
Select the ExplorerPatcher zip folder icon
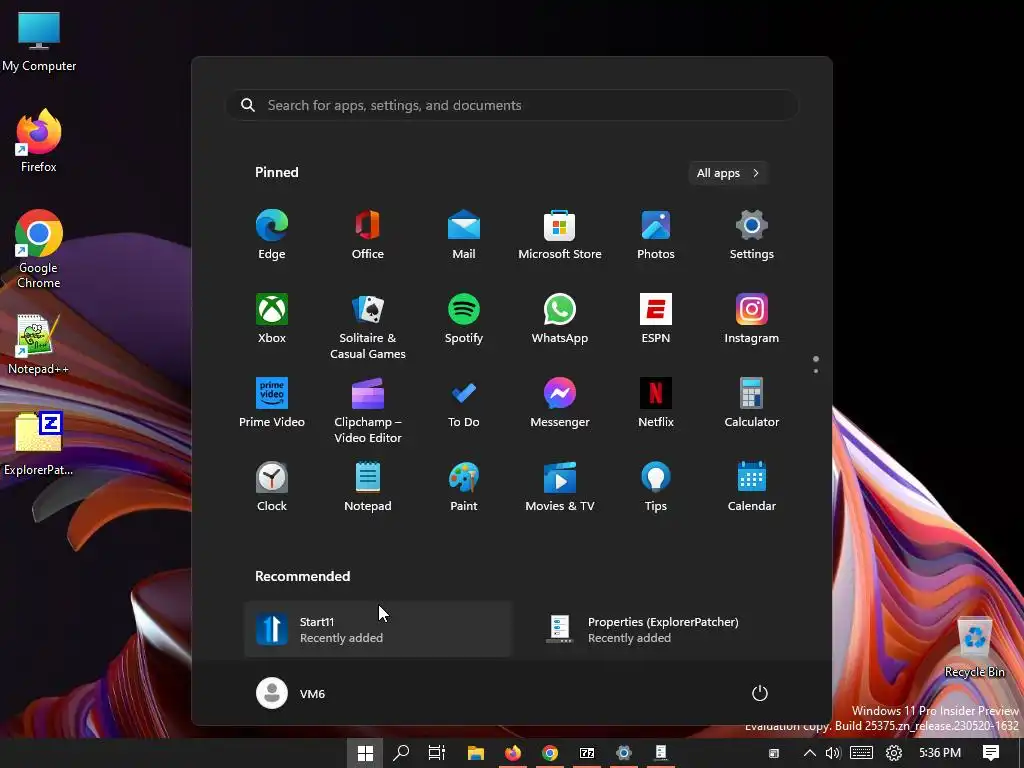point(39,443)
